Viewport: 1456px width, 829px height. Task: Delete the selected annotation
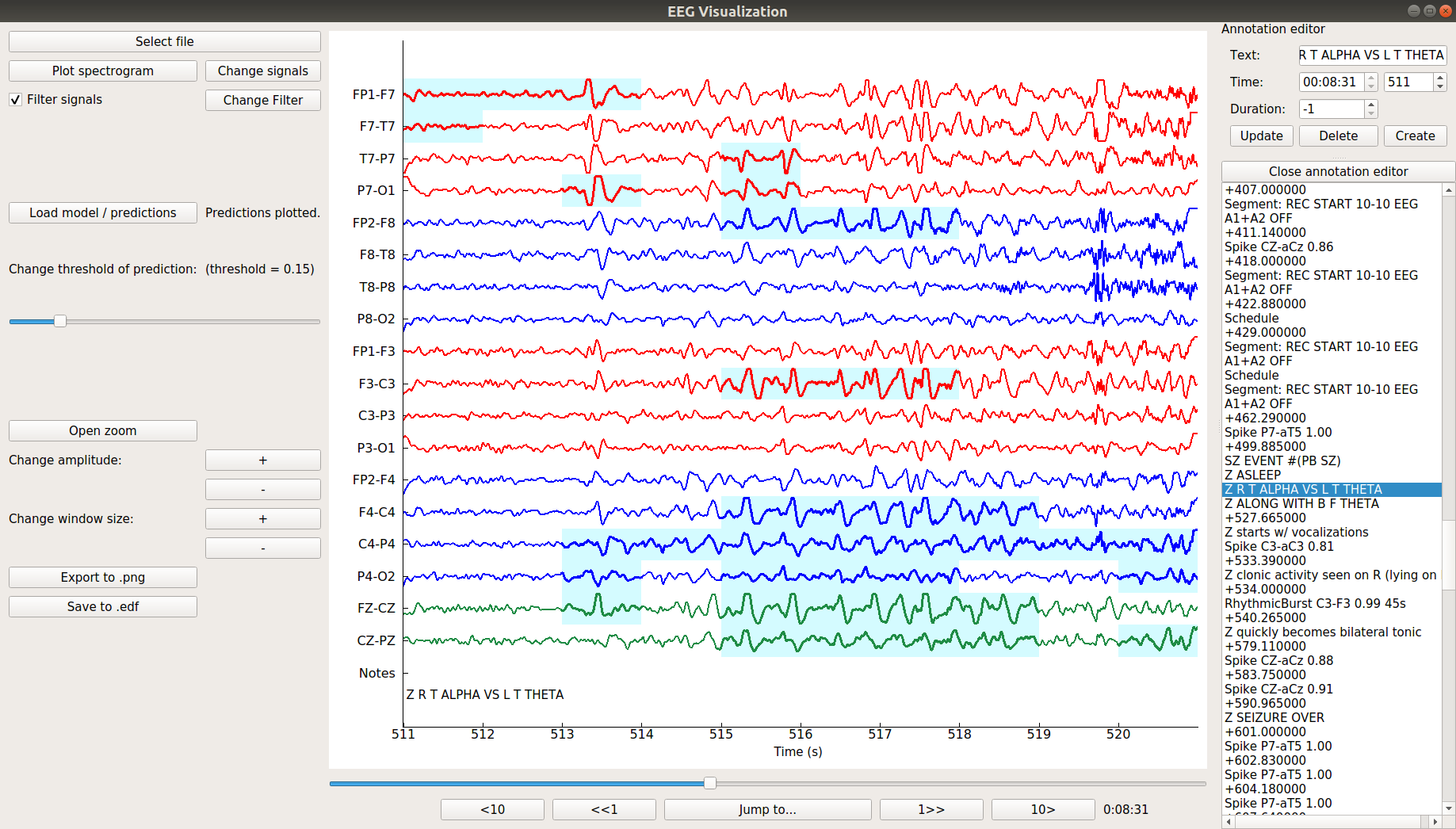click(x=1338, y=136)
